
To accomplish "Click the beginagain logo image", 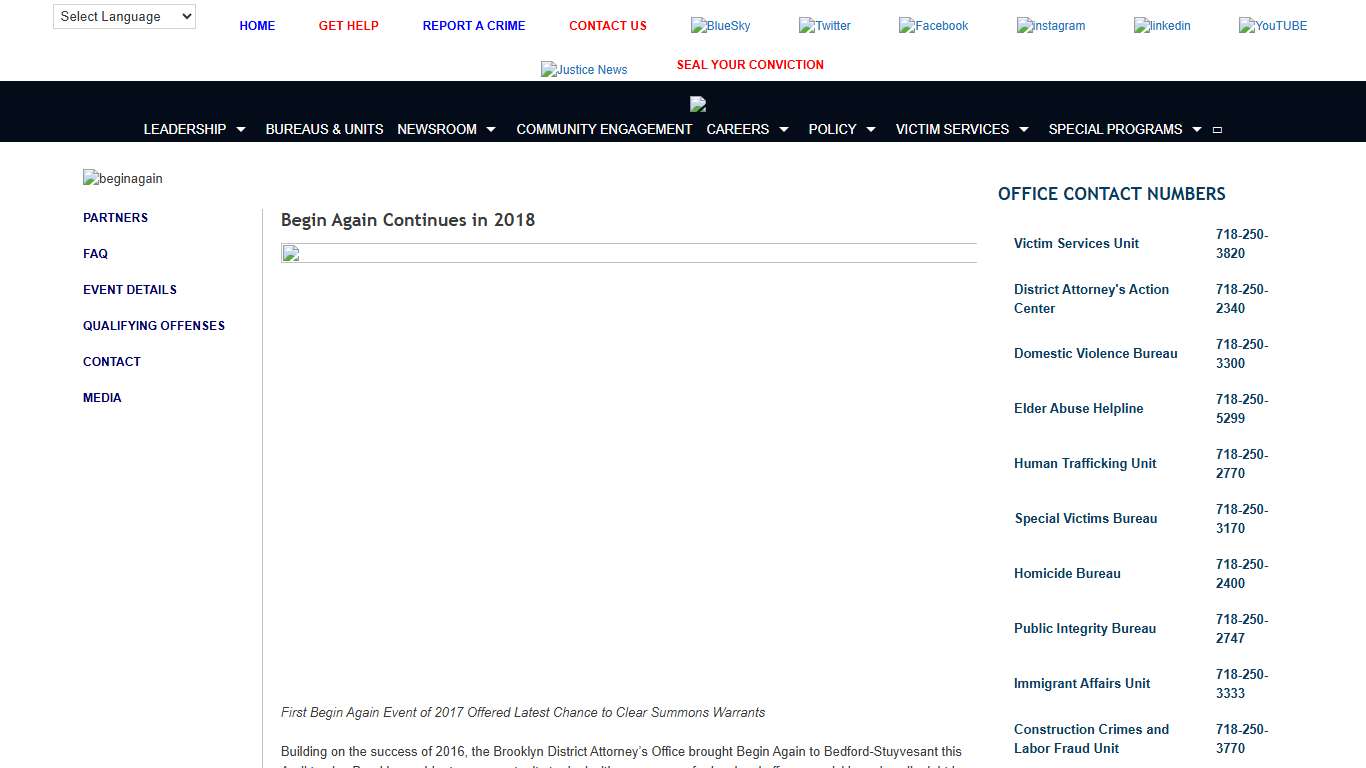I will pyautogui.click(x=123, y=179).
